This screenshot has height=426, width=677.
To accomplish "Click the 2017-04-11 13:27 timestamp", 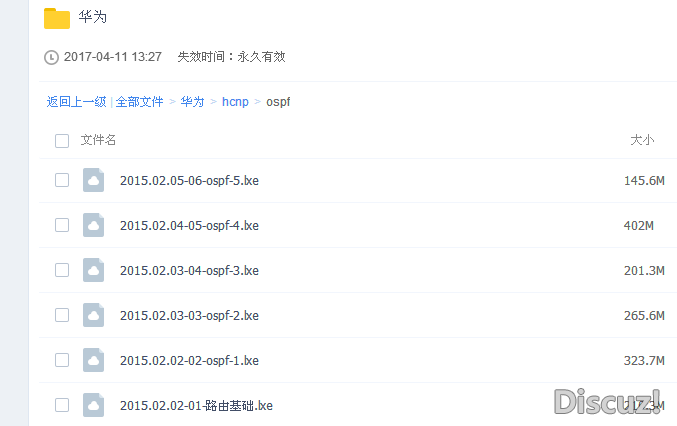I will [x=113, y=57].
